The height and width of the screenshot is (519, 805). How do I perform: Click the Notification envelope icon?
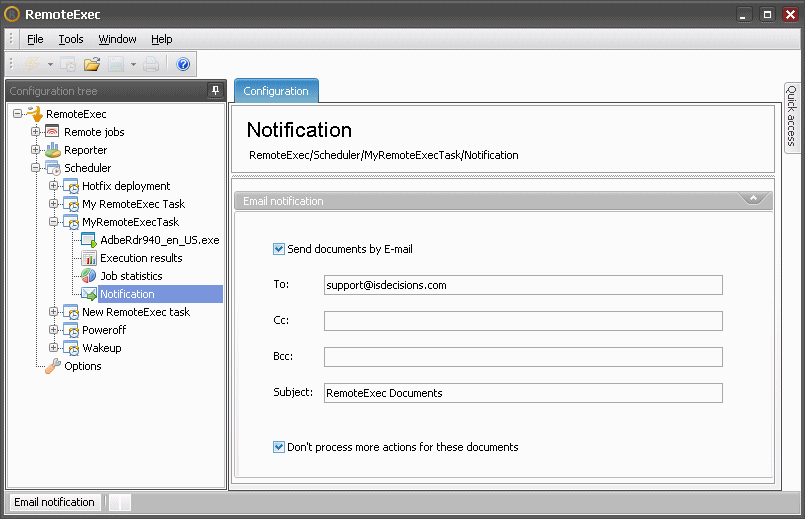coord(89,294)
